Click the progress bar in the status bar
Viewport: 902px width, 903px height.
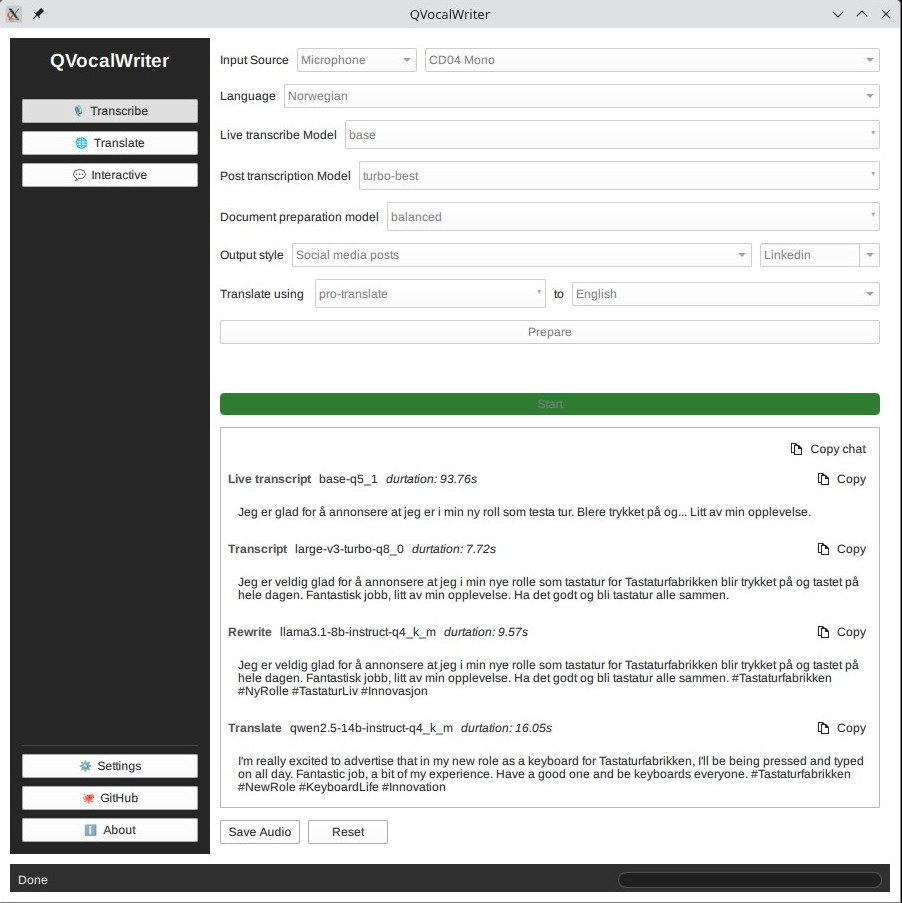748,880
